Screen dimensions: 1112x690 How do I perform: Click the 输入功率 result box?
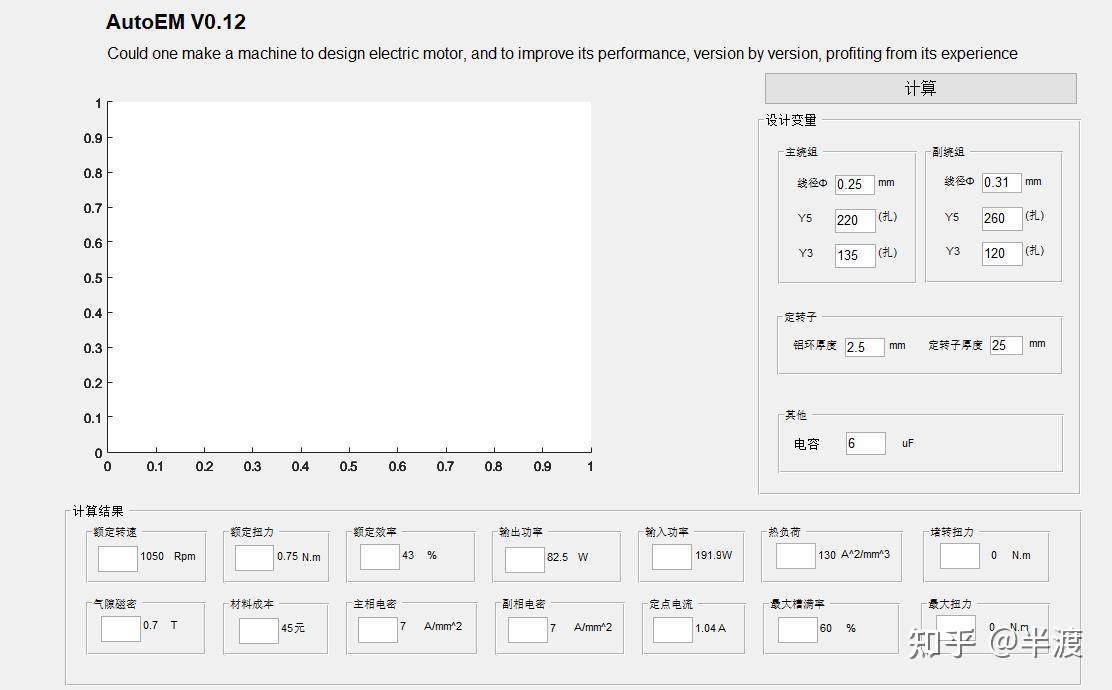672,557
